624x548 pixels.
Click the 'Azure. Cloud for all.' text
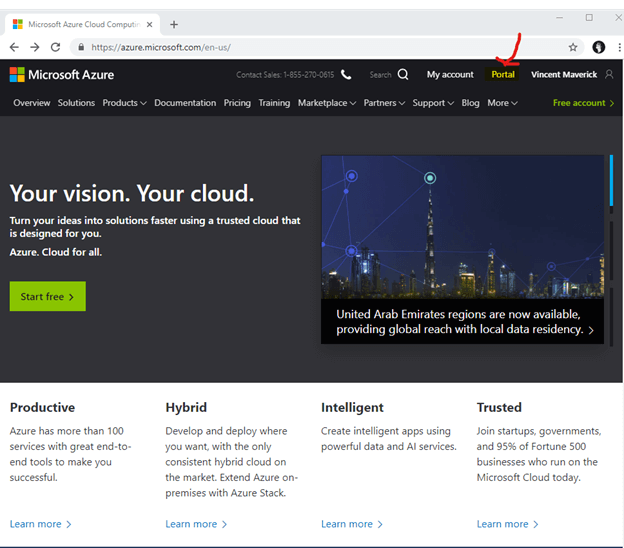56,252
